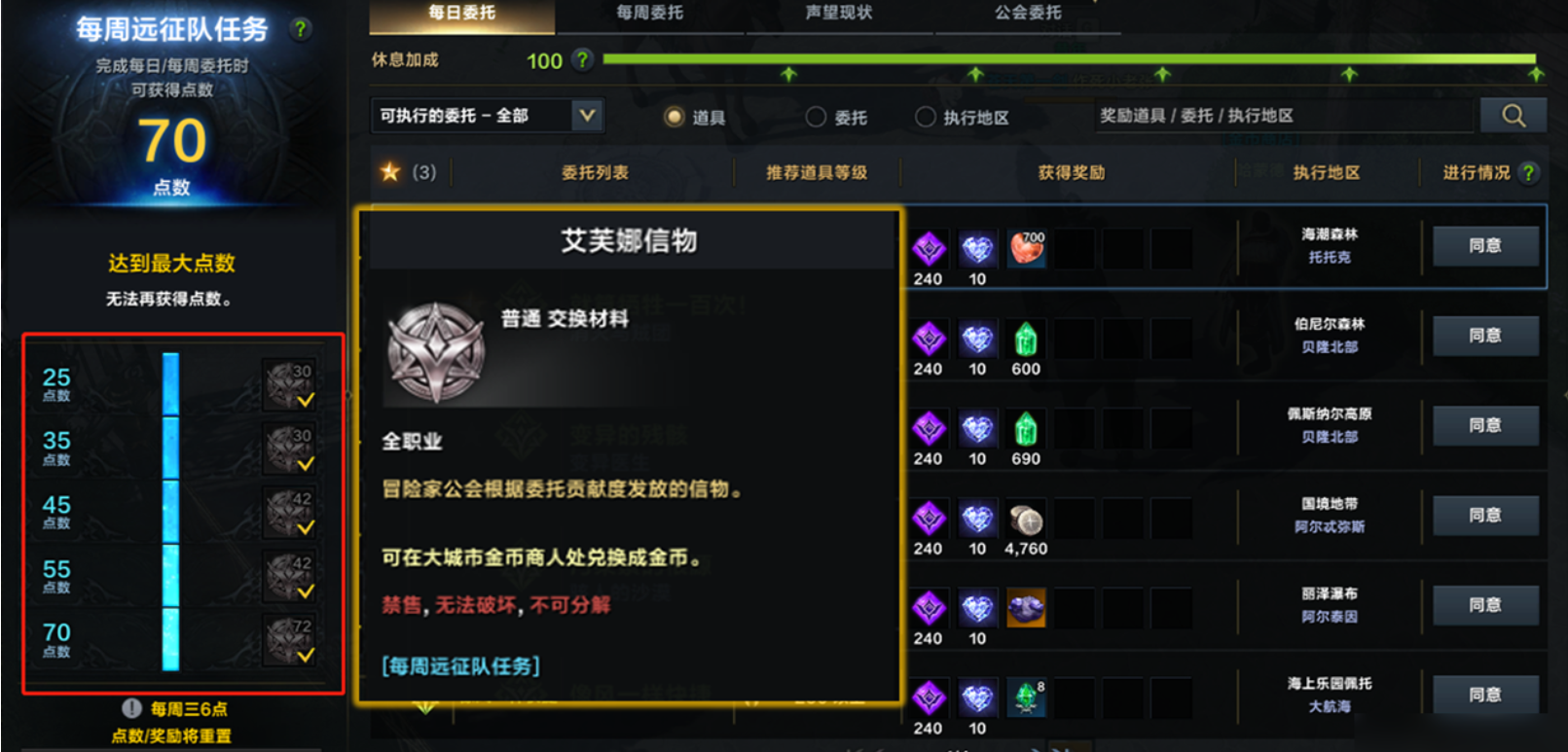This screenshot has width=1568, height=752.
Task: Click the silver coin 4,760 reward icon
Action: pyautogui.click(x=1026, y=519)
